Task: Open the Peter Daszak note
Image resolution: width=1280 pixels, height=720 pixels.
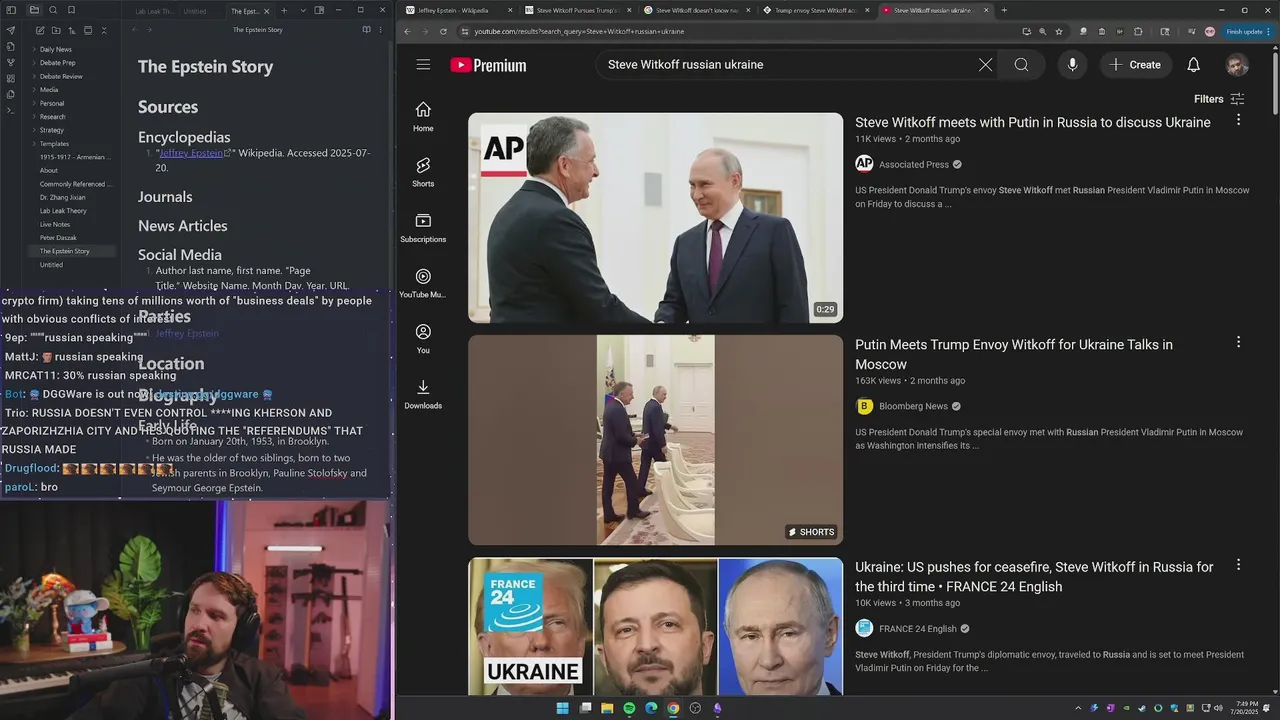Action: 58,238
